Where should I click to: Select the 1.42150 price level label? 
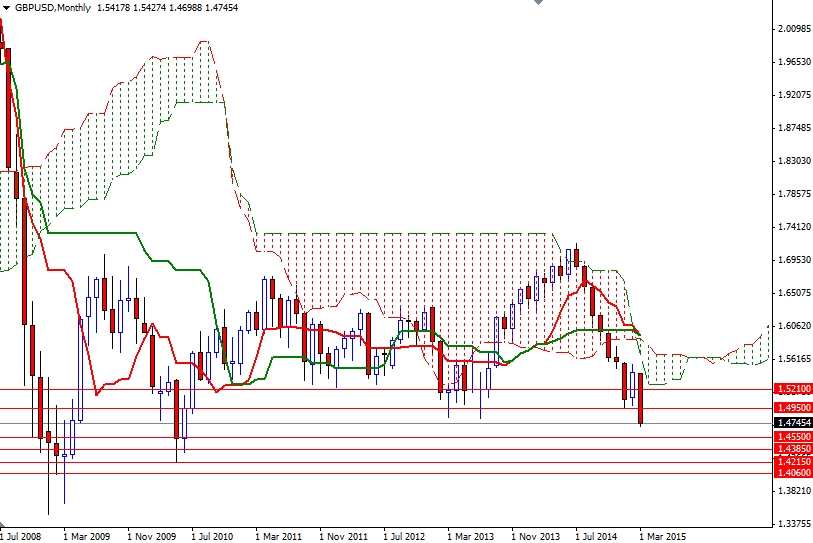(793, 462)
